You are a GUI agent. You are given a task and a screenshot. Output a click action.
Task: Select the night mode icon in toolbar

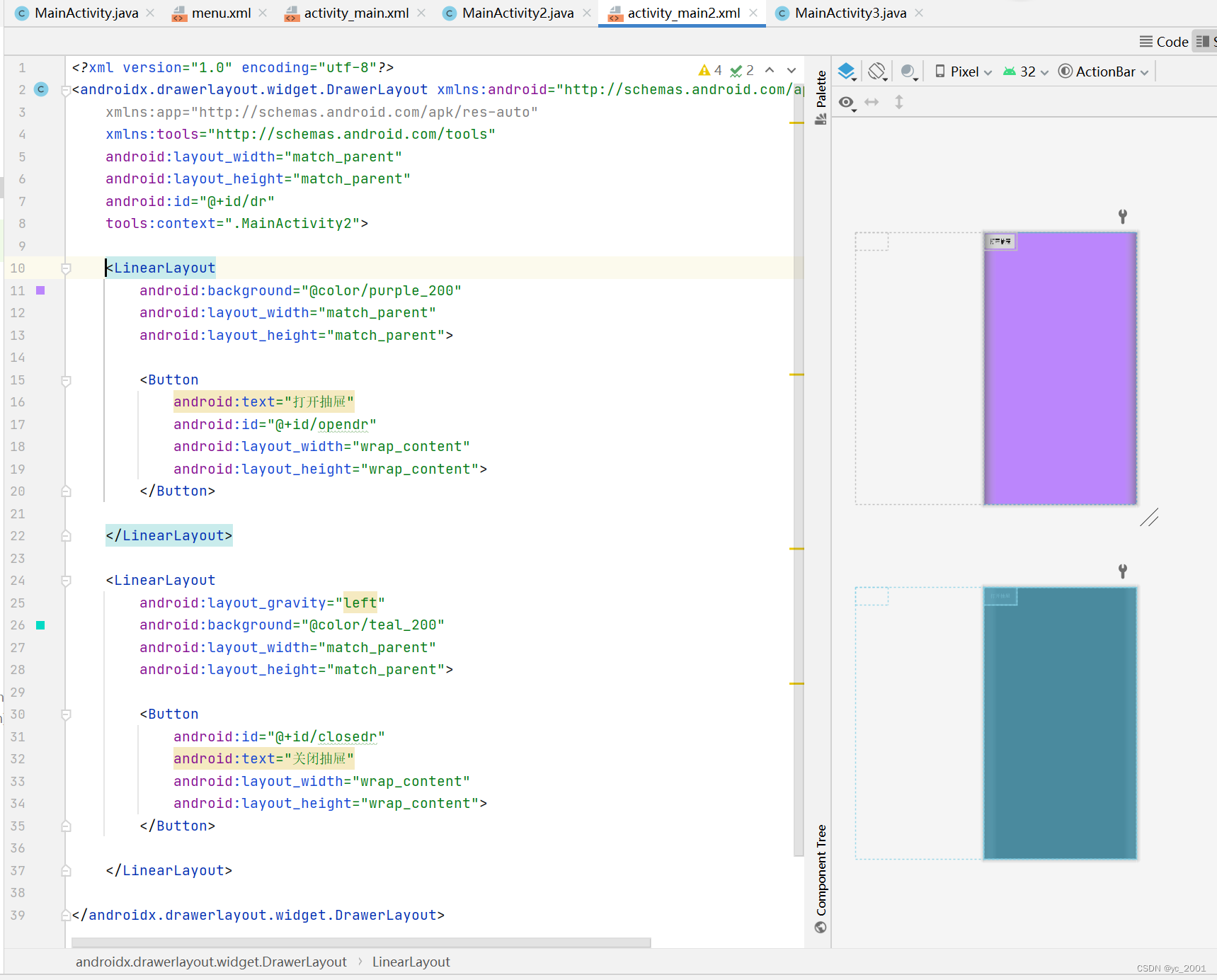909,71
